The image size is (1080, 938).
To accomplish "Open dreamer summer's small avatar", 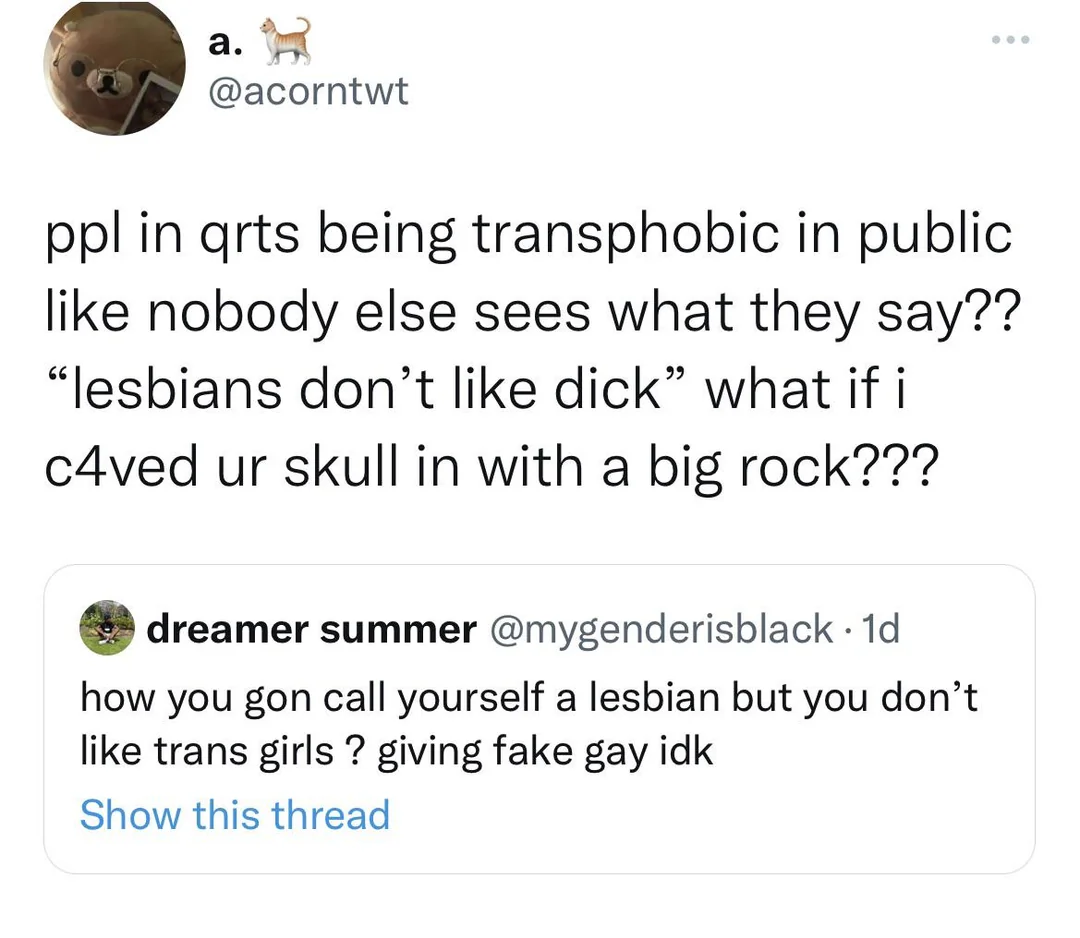I will tap(107, 627).
